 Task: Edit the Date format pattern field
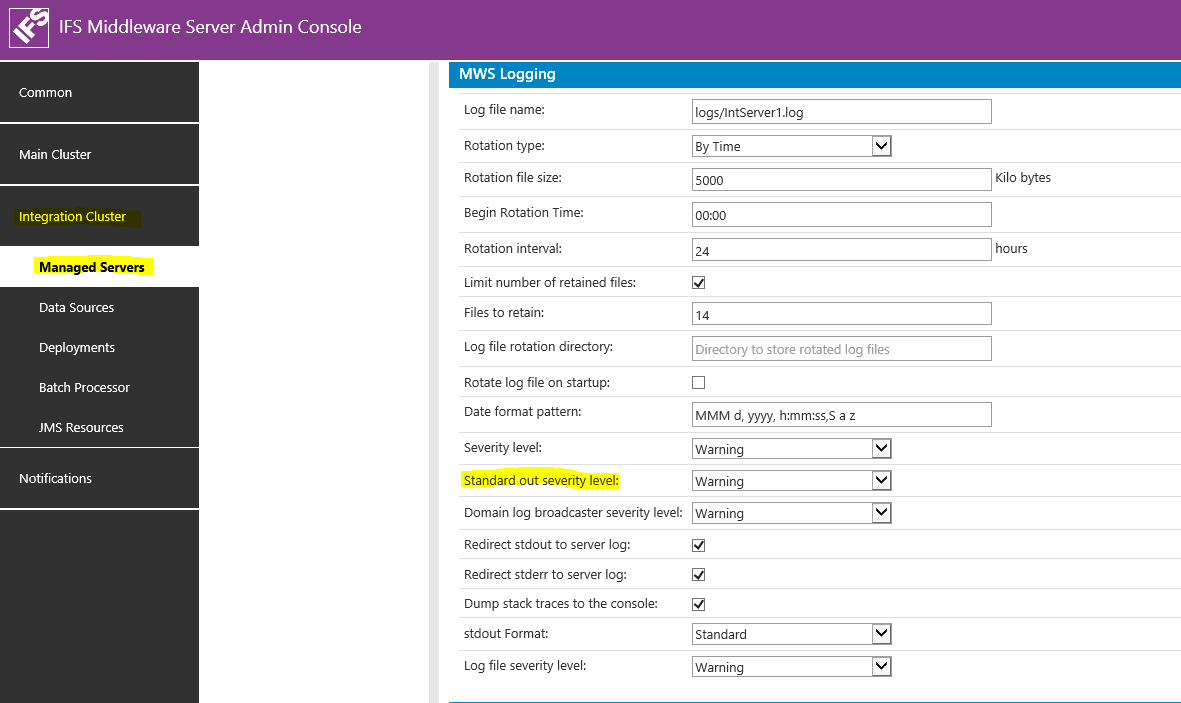click(841, 414)
